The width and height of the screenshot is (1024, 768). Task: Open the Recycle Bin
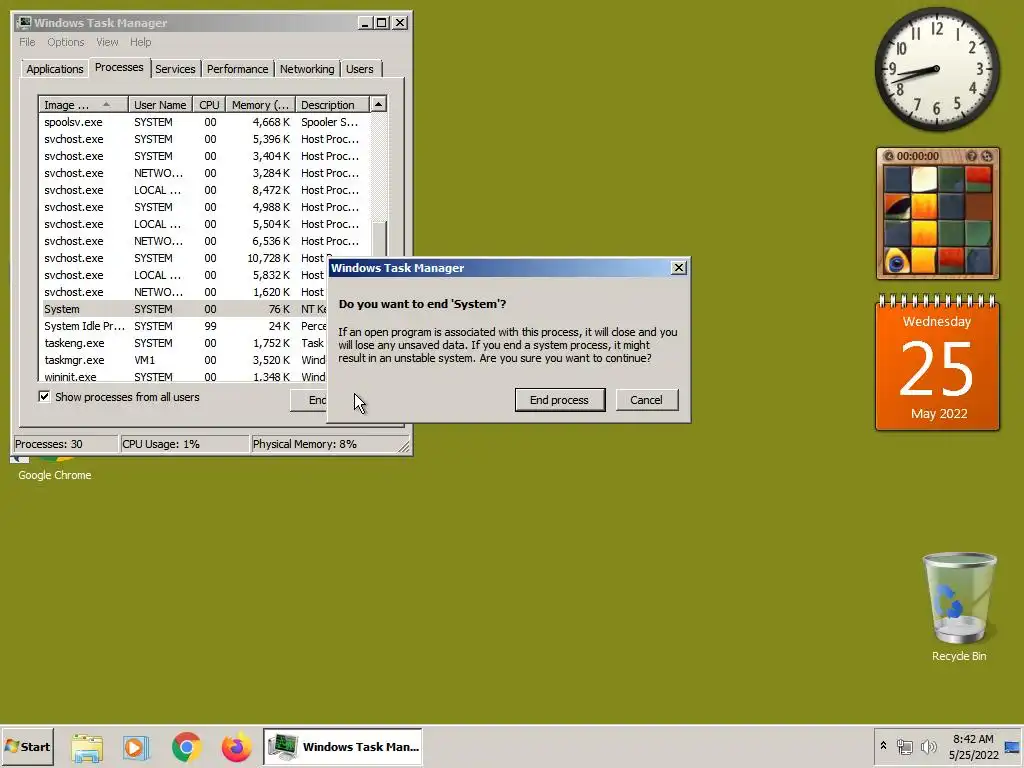pos(959,607)
